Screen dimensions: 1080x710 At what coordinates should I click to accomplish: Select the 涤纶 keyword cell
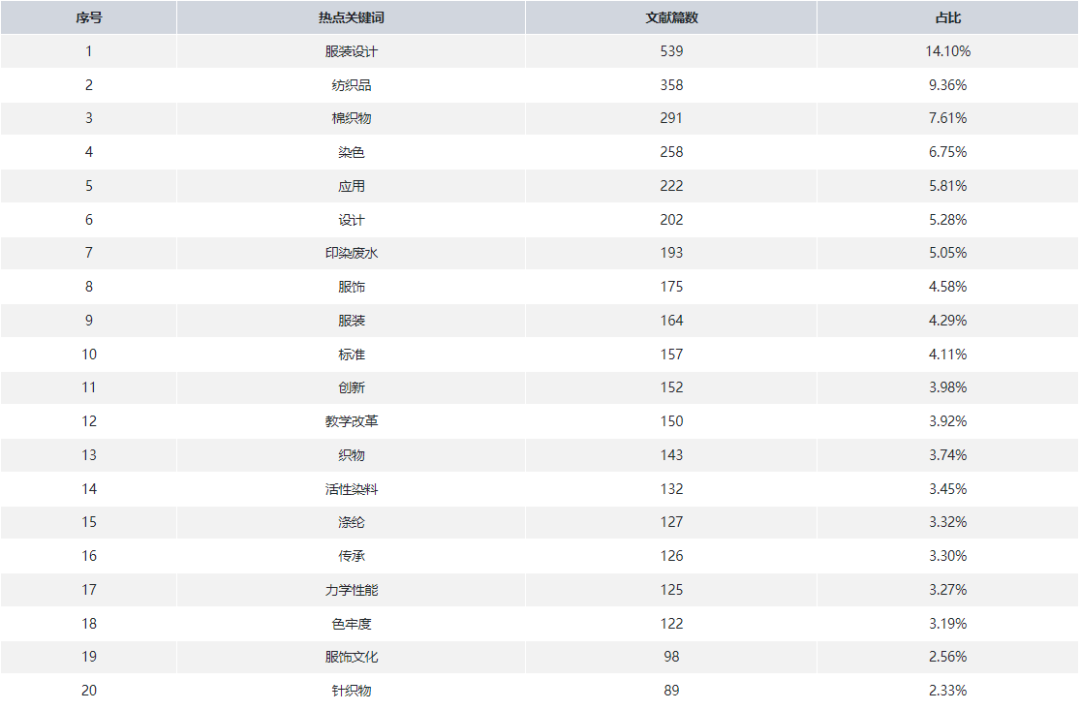tap(351, 523)
